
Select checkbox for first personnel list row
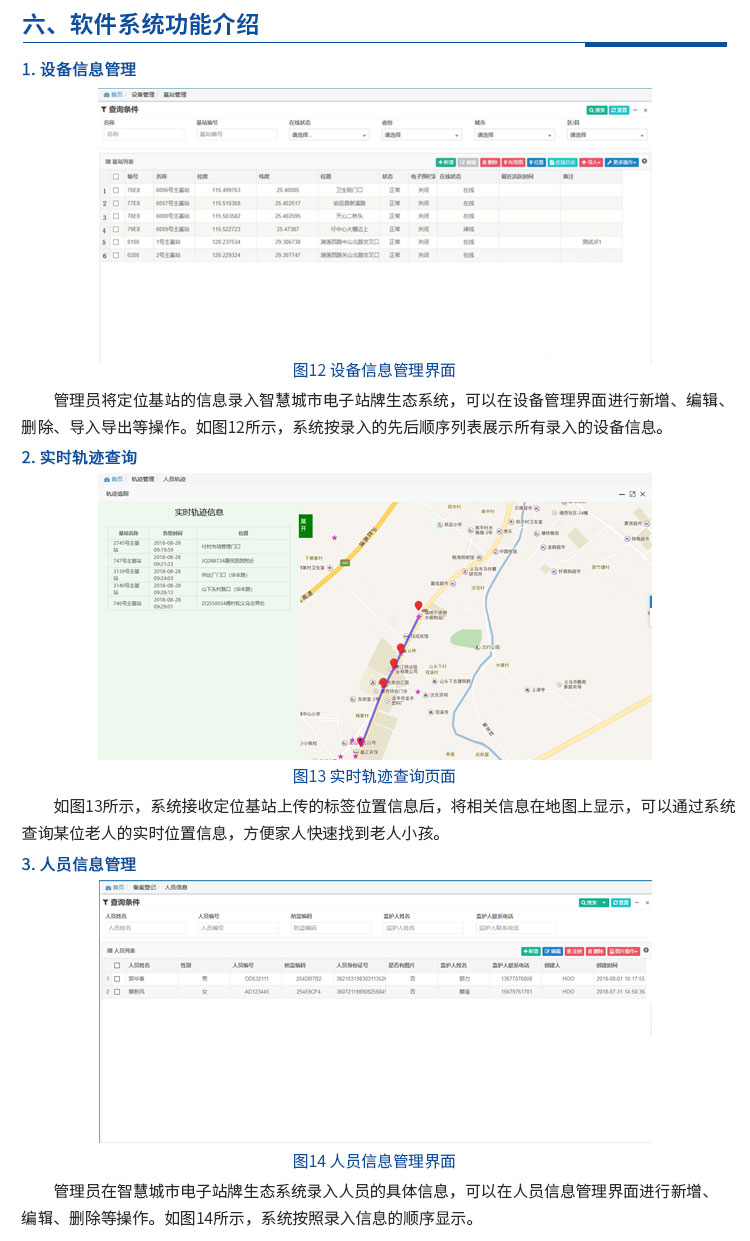coord(116,978)
